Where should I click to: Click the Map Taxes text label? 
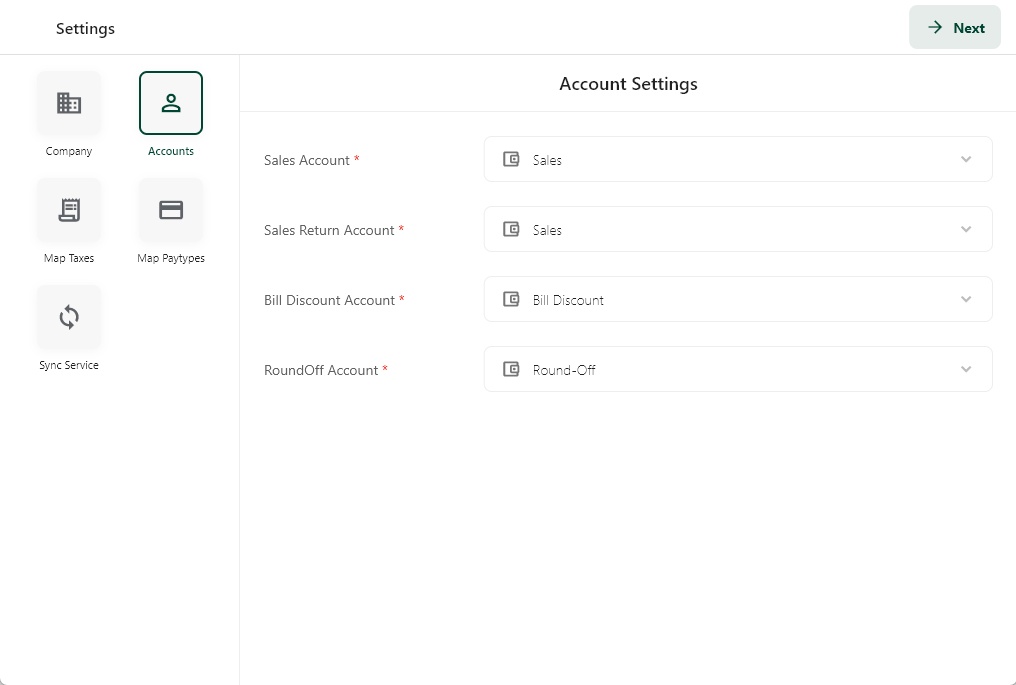69,258
